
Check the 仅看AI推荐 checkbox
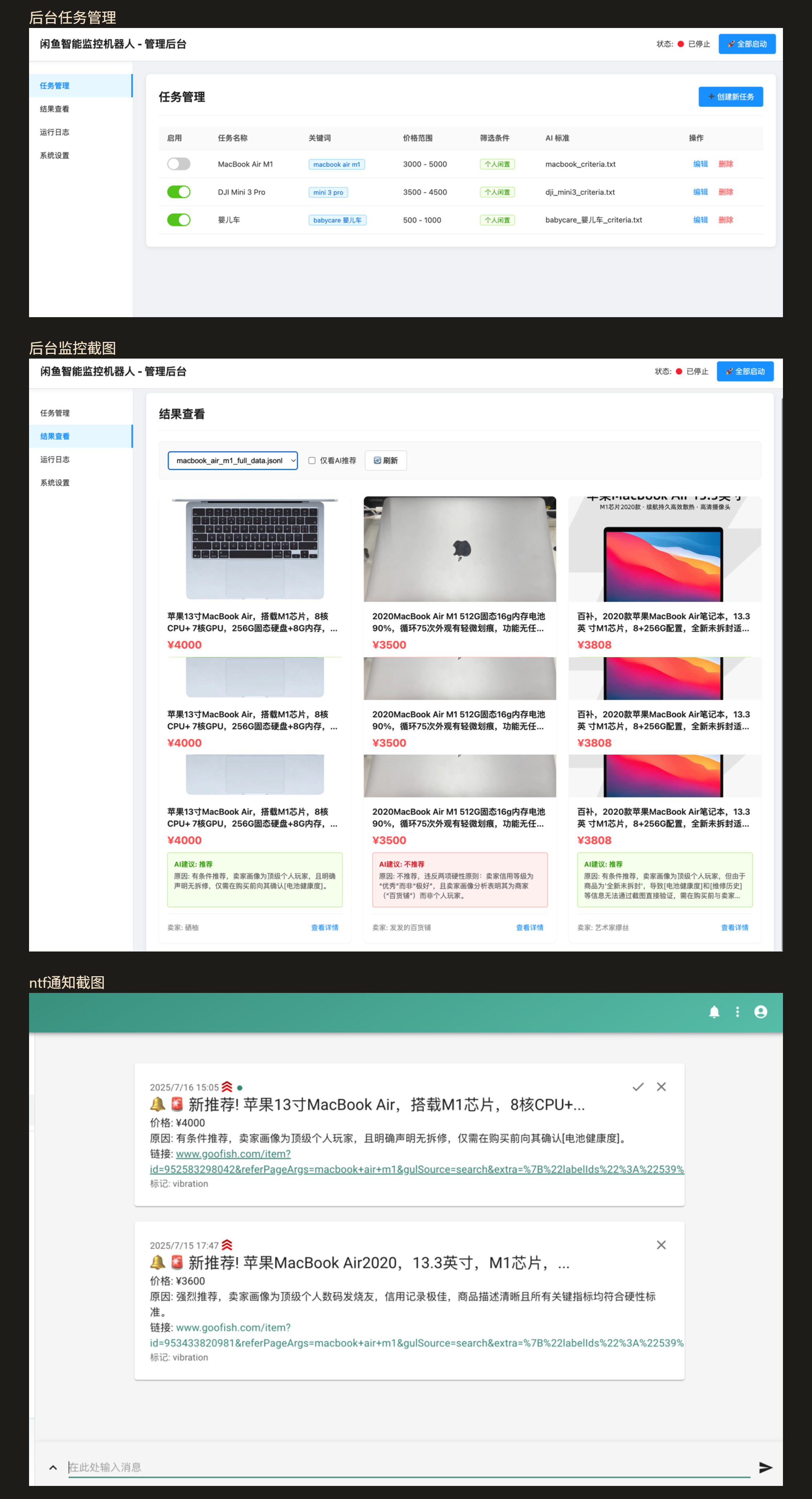coord(312,460)
